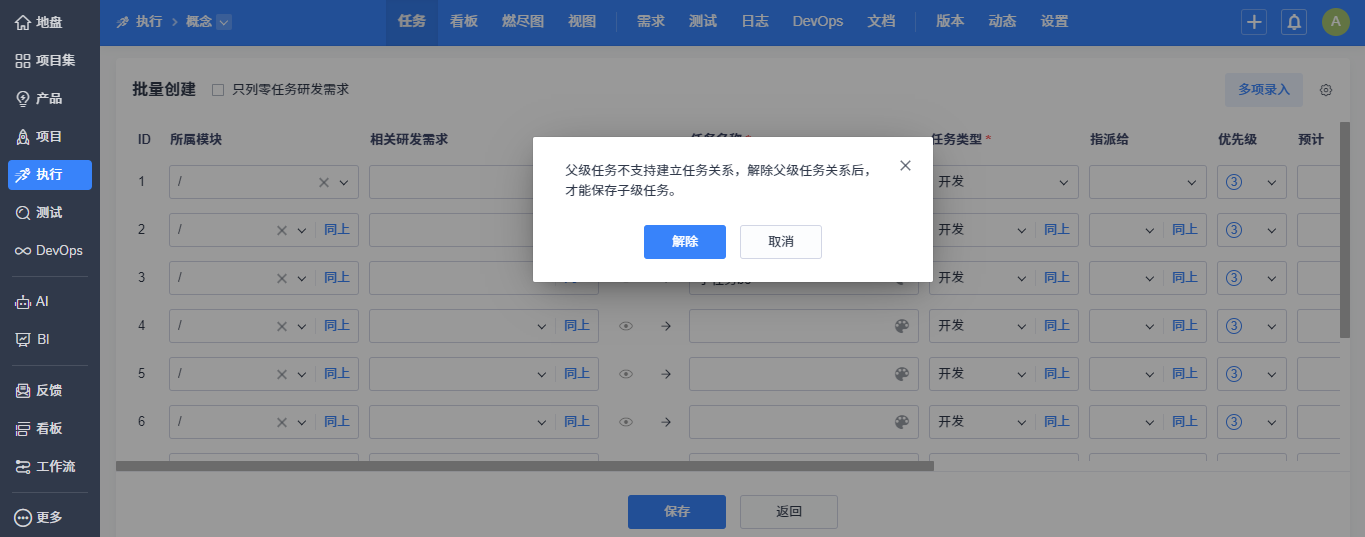Open 工作流 in the sidebar

click(50, 466)
